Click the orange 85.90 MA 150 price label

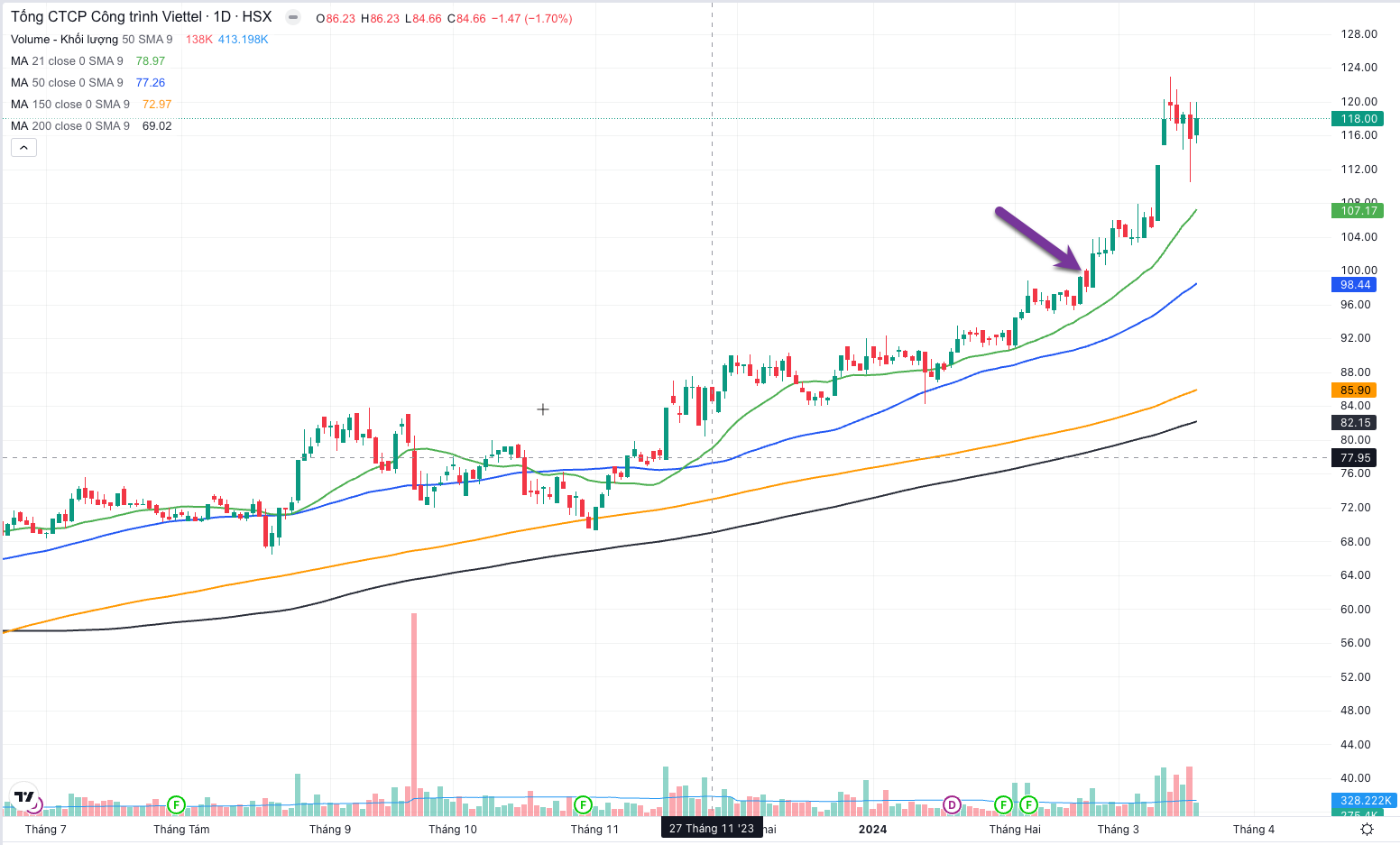tap(1354, 390)
